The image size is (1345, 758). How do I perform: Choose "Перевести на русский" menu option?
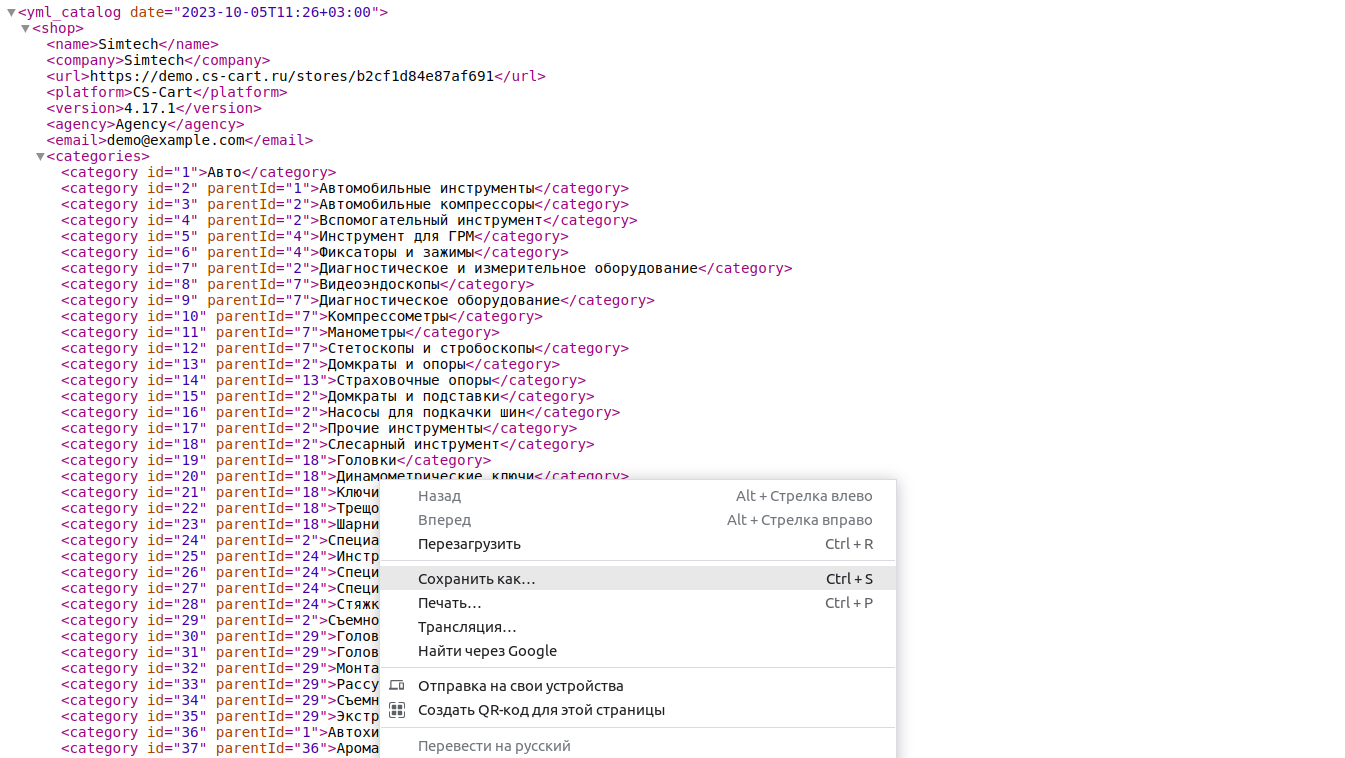(494, 746)
